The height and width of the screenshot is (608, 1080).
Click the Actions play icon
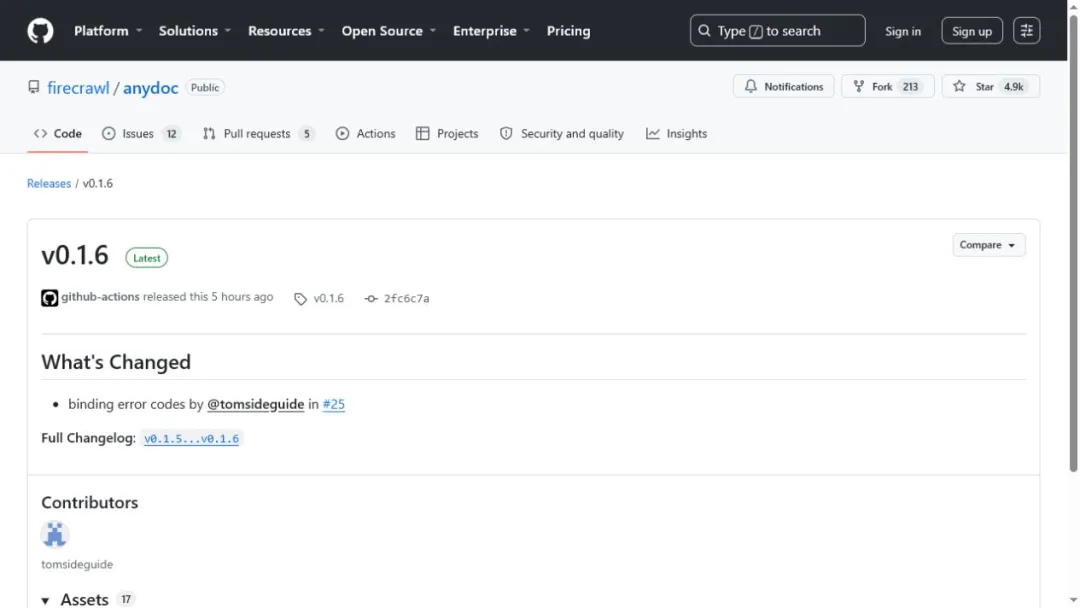tap(342, 134)
